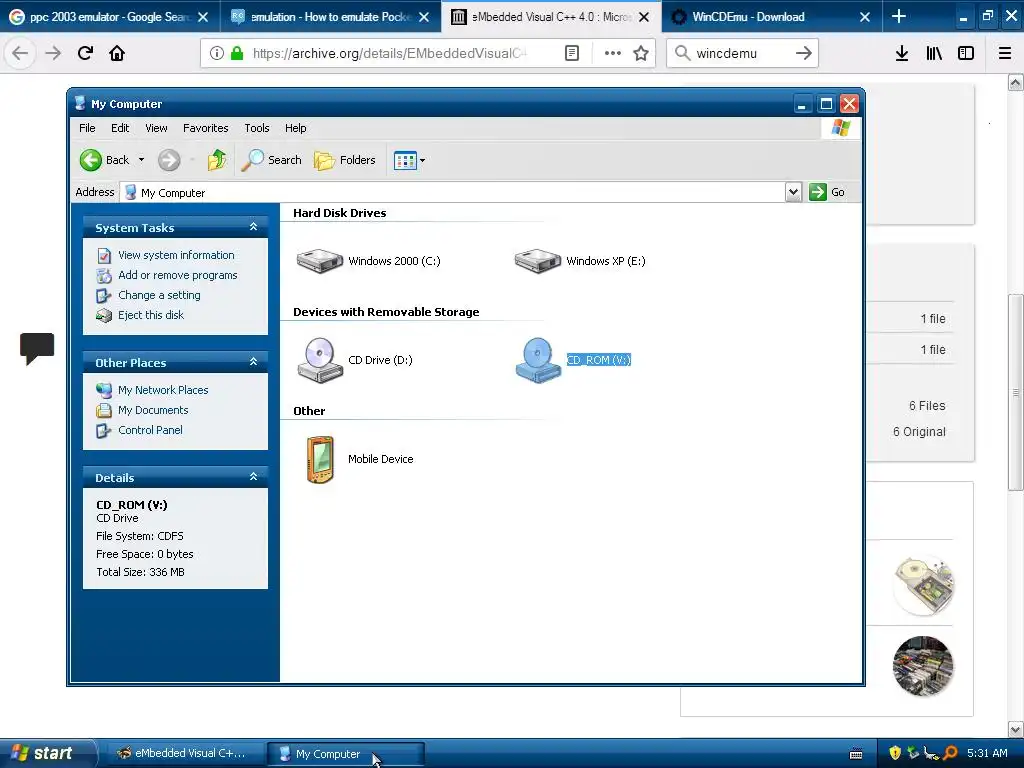
Task: Select the Mobile Device icon
Action: 320,460
